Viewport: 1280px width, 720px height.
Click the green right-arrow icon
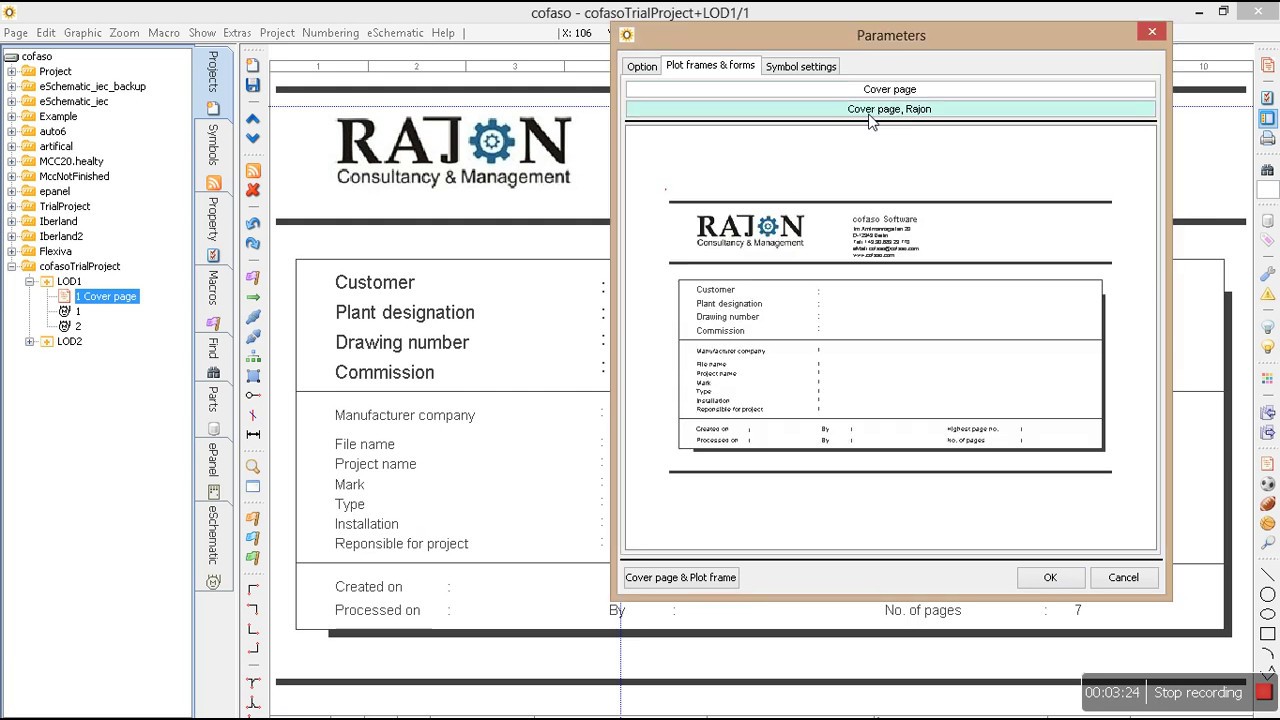pyautogui.click(x=253, y=297)
